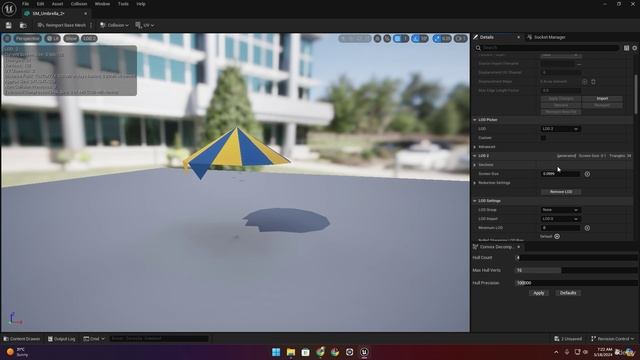Open the LOD Group dropdown
Screen dimensions: 640x360
[x=560, y=210]
